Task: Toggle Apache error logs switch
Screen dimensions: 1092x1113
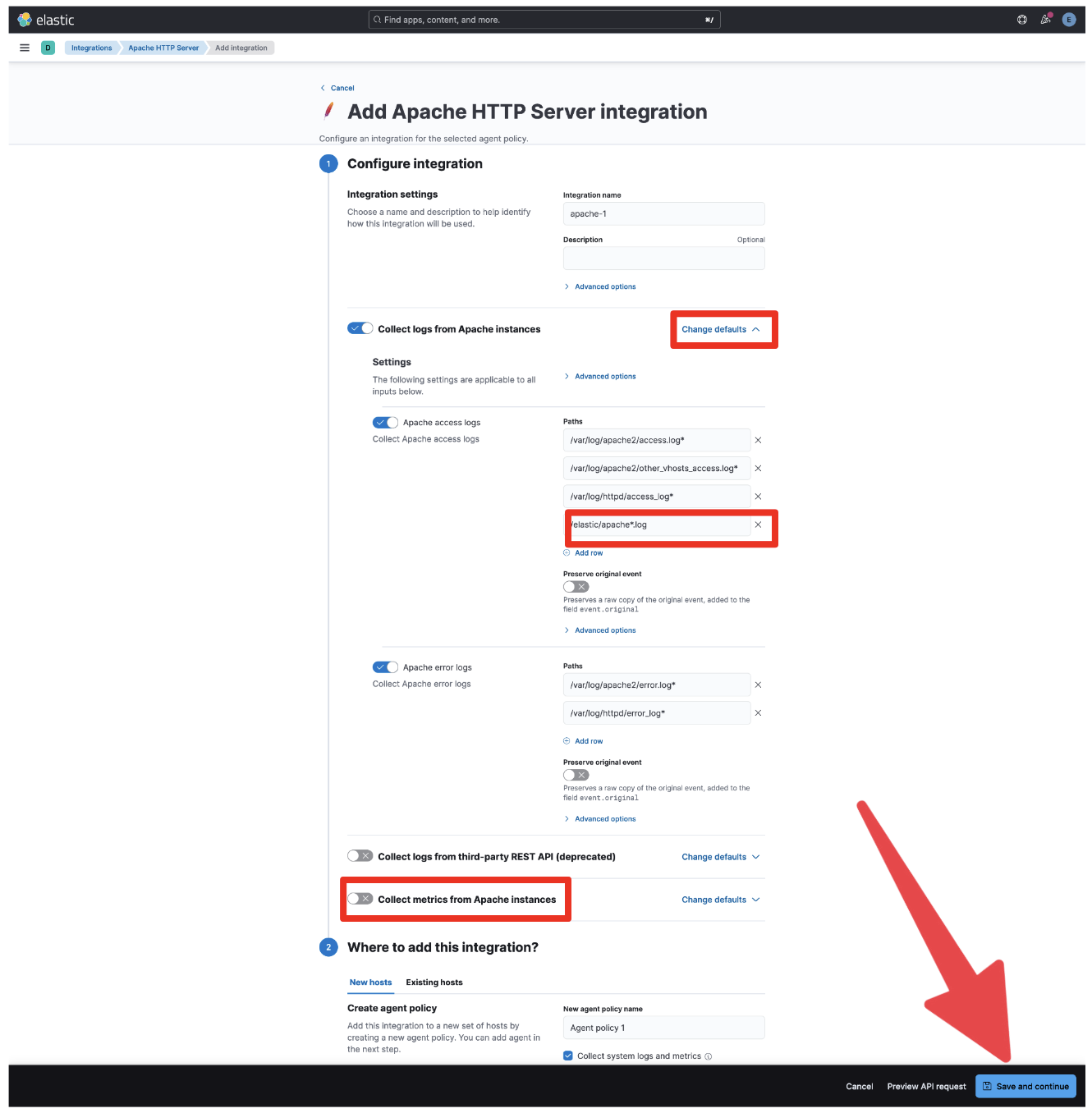Action: [x=385, y=667]
